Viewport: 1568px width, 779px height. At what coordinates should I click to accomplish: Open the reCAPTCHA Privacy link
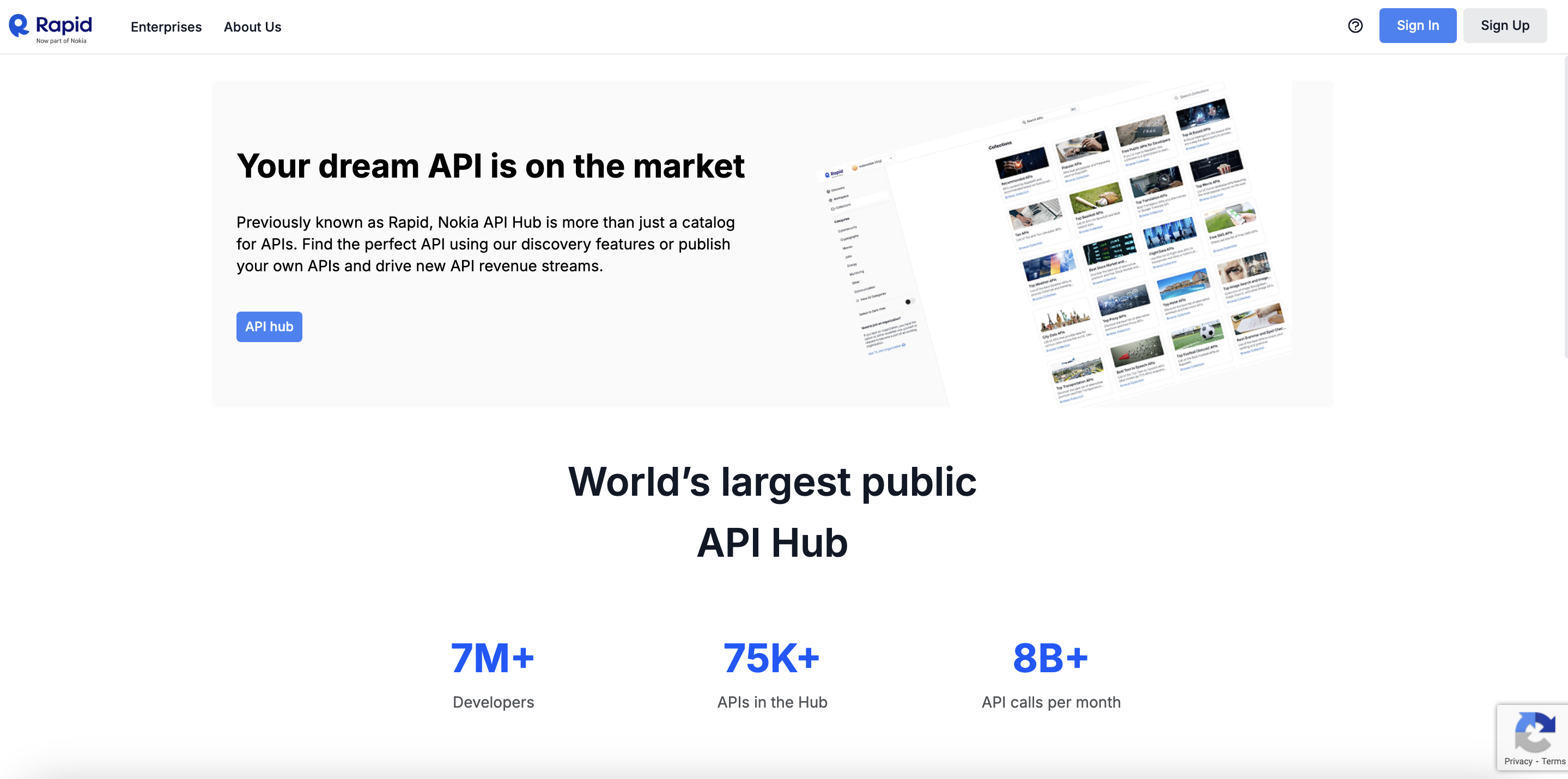coord(1518,762)
